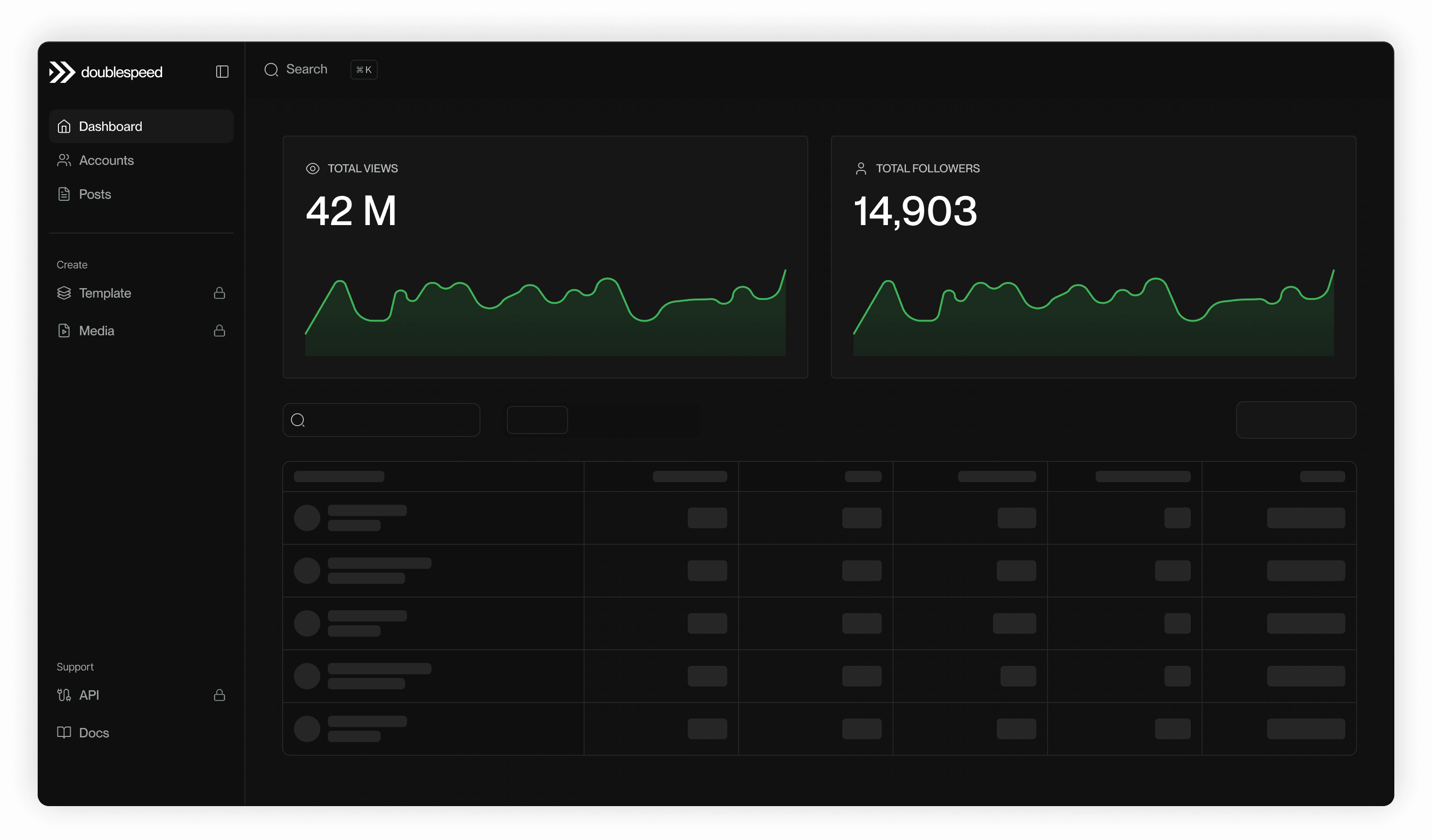Click the API icon in Support
This screenshot has width=1432, height=840.
tap(64, 695)
